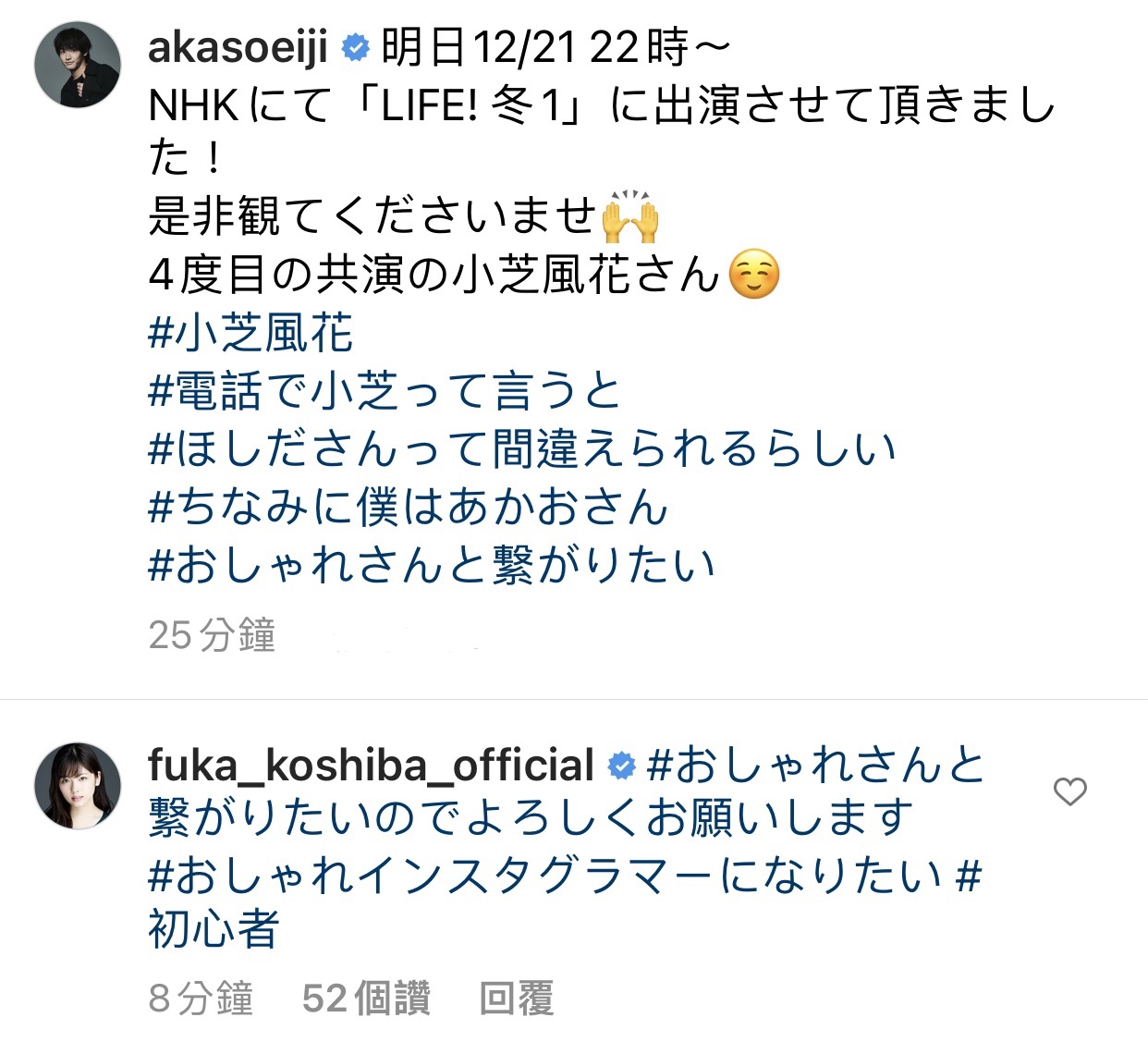Viewport: 1148px width, 1042px height.
Task: Tap the 25分鐘 timestamp on caption
Action: pos(212,635)
